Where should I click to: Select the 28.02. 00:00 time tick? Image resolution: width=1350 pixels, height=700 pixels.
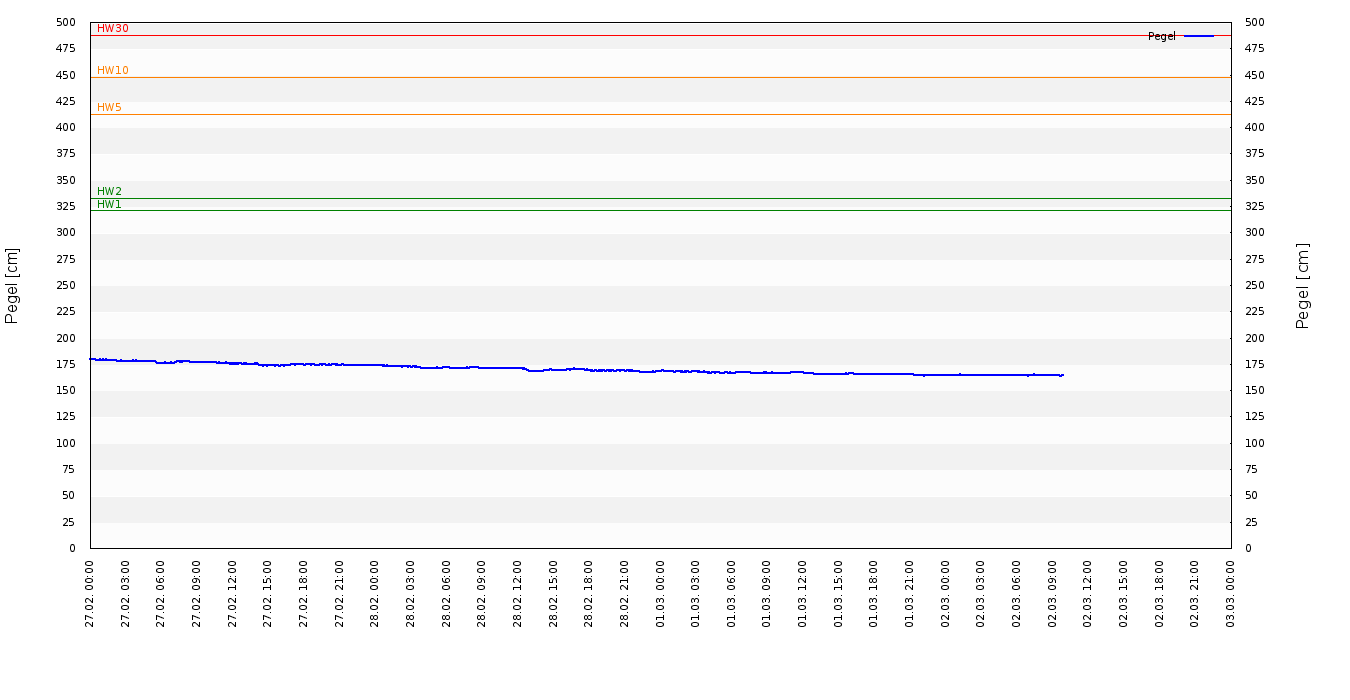tap(375, 593)
